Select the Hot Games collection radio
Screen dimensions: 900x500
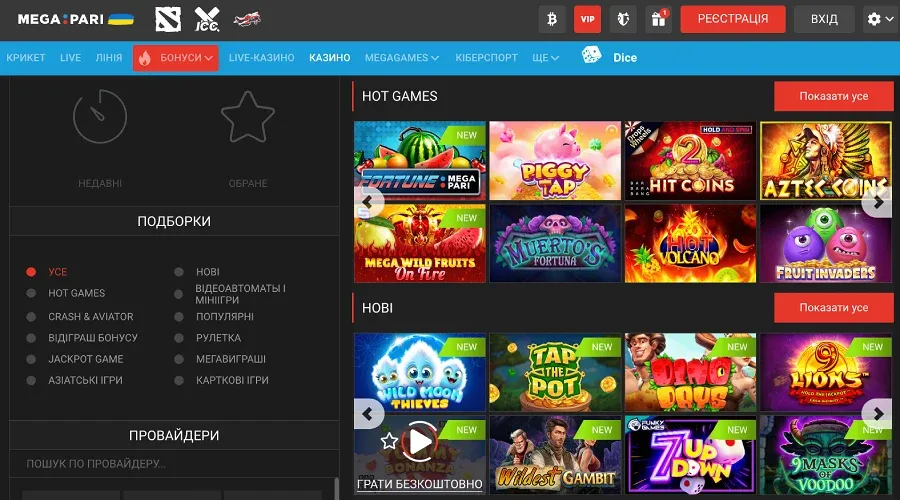(31, 293)
